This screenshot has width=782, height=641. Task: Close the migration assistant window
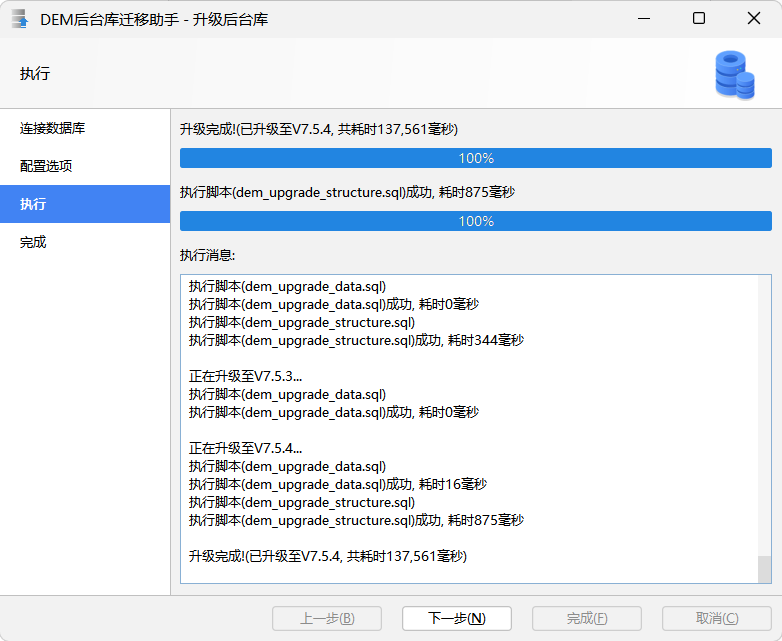(754, 18)
